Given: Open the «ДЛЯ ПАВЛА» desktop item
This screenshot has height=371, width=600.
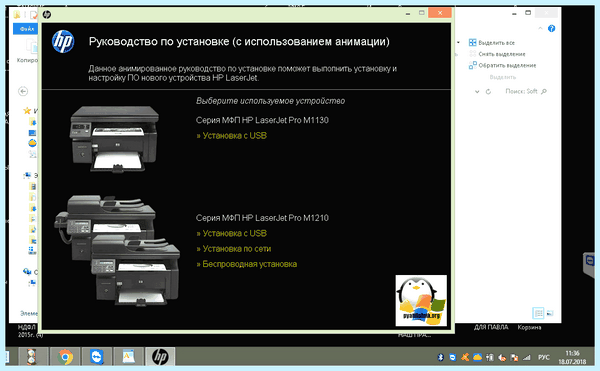Looking at the screenshot, I should coord(491,327).
